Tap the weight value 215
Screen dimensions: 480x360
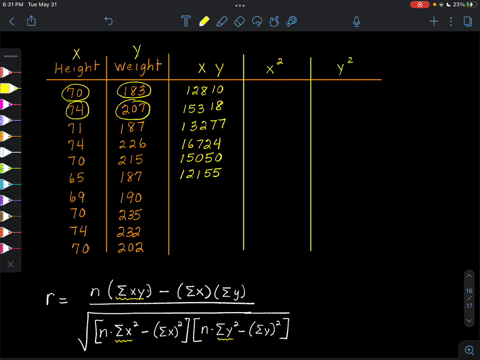click(x=131, y=160)
